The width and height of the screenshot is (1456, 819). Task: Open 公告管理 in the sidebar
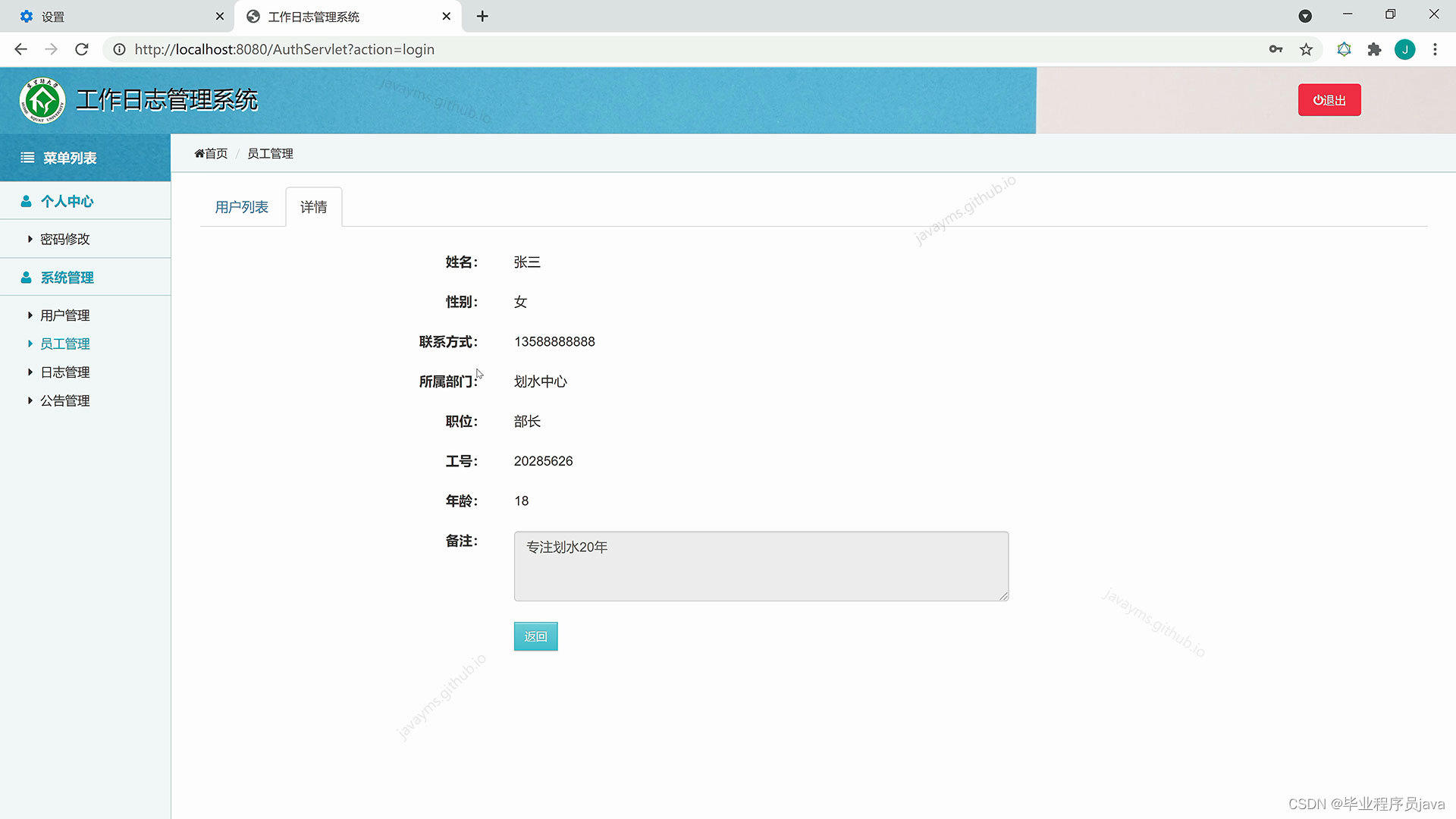(65, 400)
